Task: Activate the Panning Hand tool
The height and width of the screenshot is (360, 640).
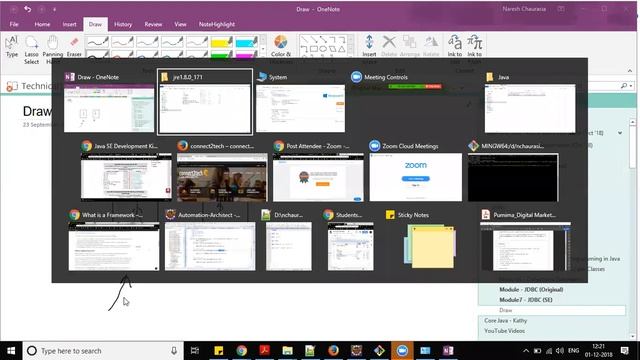Action: [53, 50]
